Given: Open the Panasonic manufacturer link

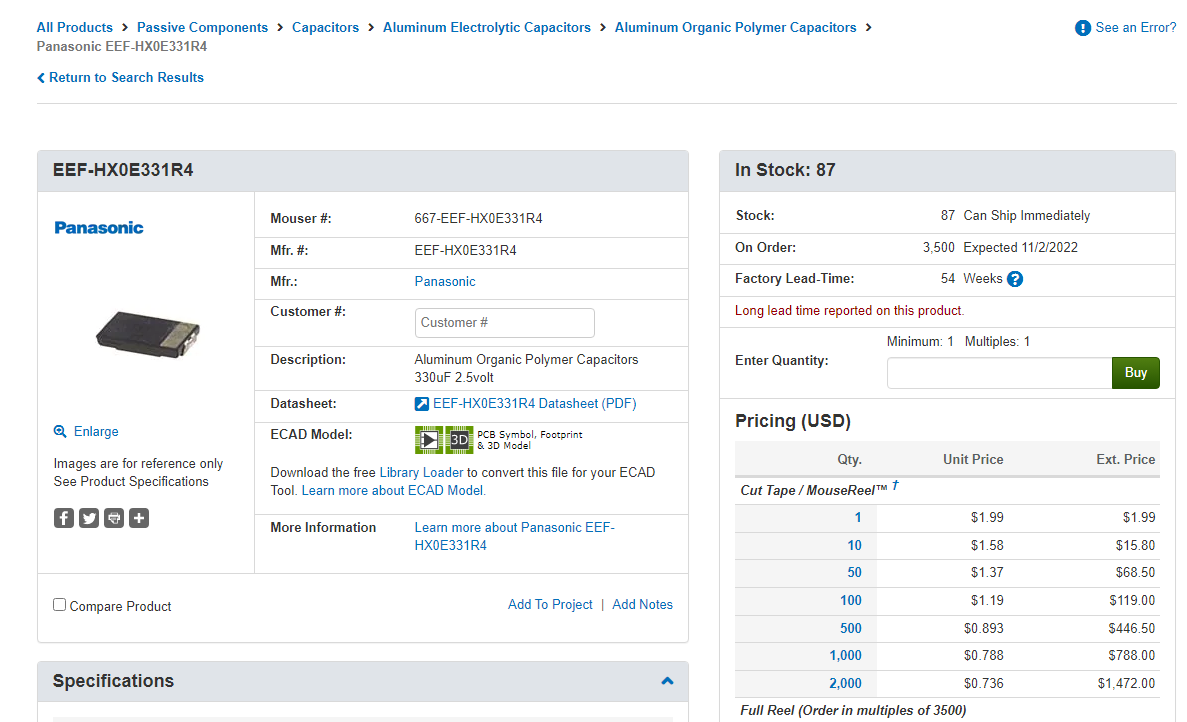Looking at the screenshot, I should click(445, 282).
